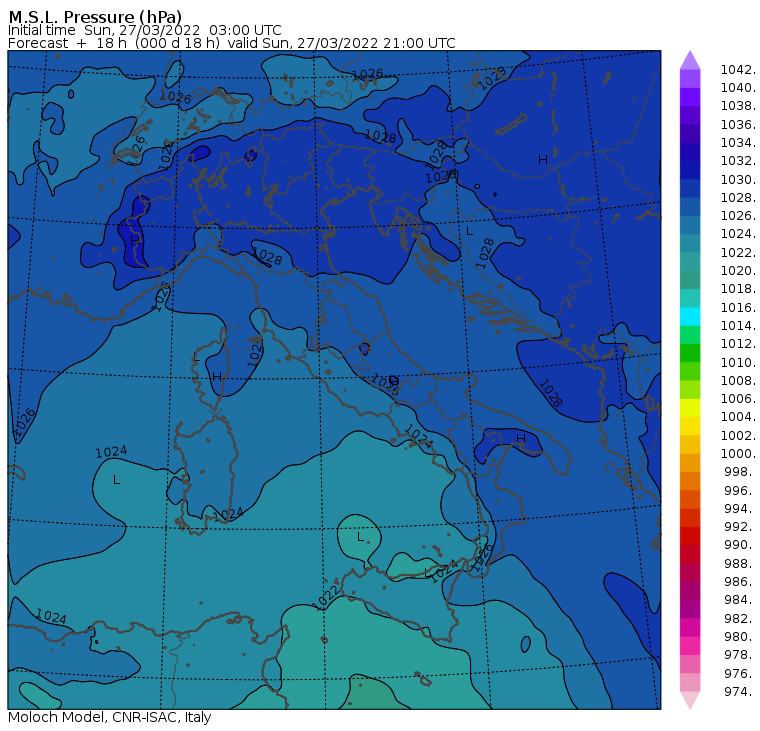Click the legend label '1030.'
Viewport: 760px width, 731px height.
[738, 179]
